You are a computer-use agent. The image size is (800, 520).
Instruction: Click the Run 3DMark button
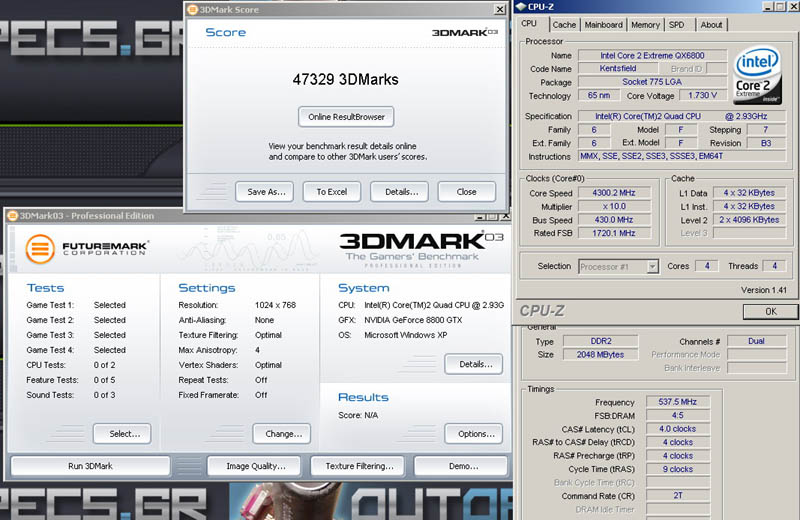pos(90,466)
